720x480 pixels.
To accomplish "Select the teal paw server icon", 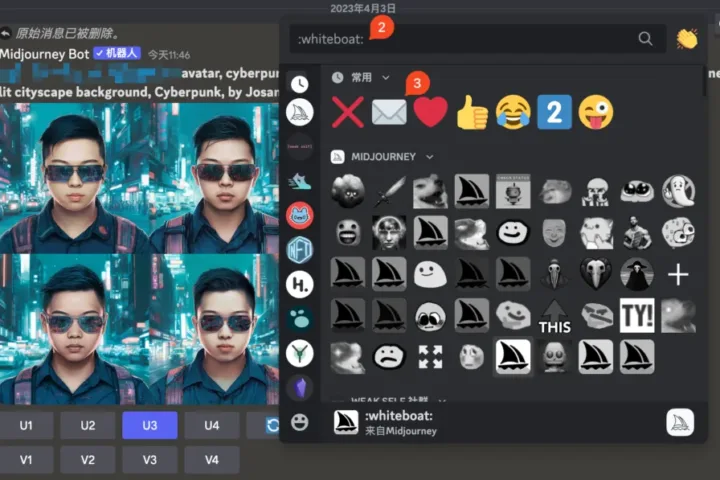I will (299, 319).
